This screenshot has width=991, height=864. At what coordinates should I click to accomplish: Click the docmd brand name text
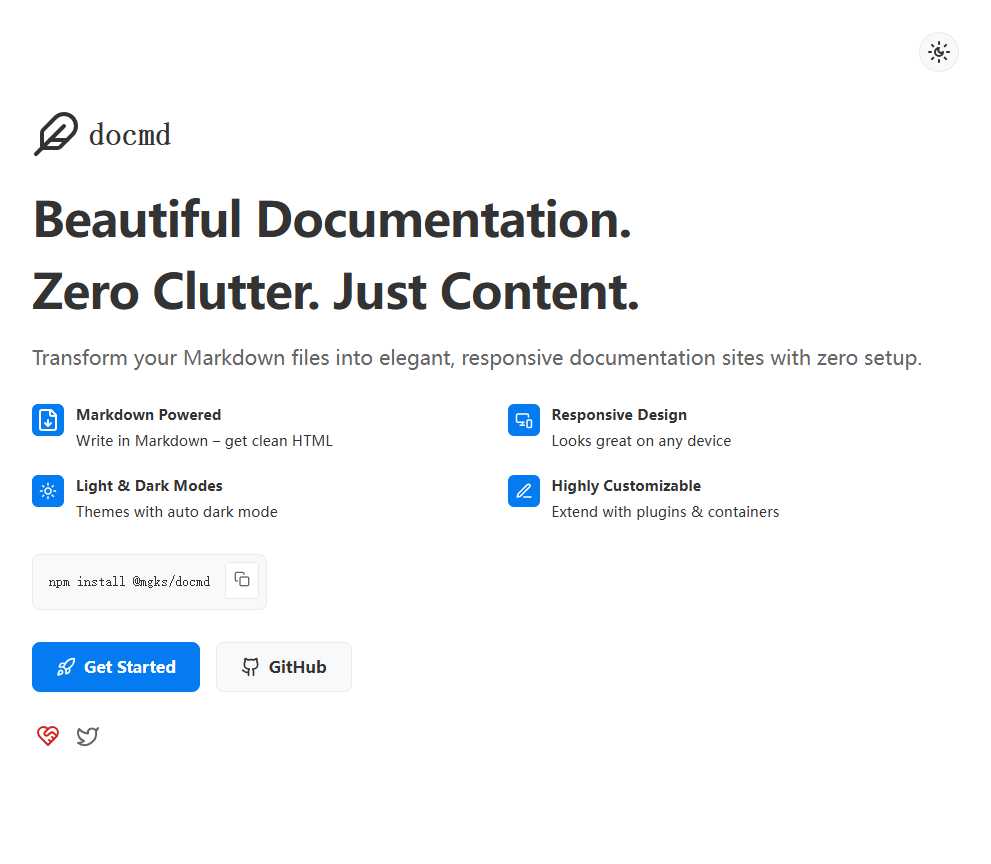[x=130, y=134]
